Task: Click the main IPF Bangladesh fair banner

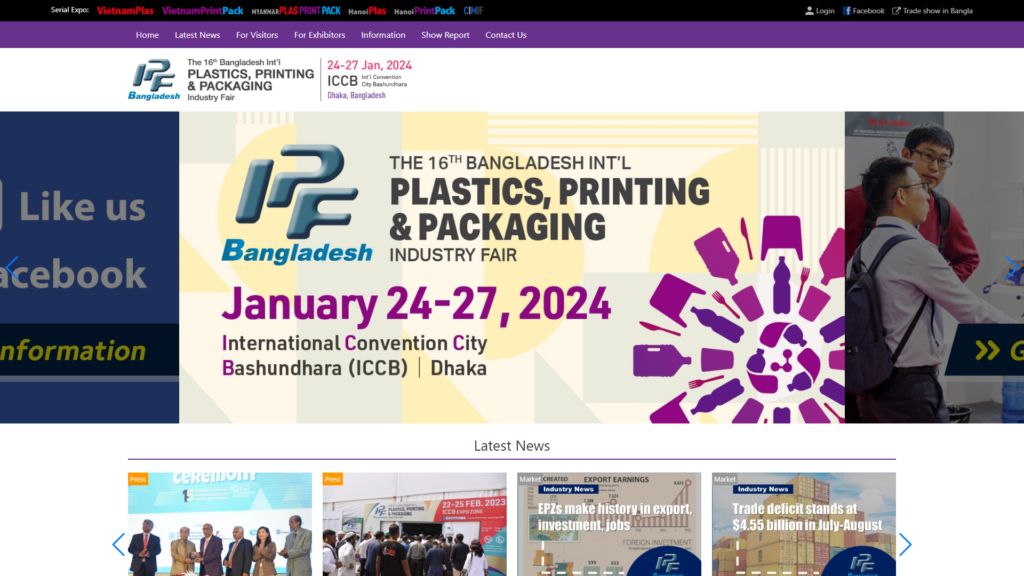Action: [512, 267]
